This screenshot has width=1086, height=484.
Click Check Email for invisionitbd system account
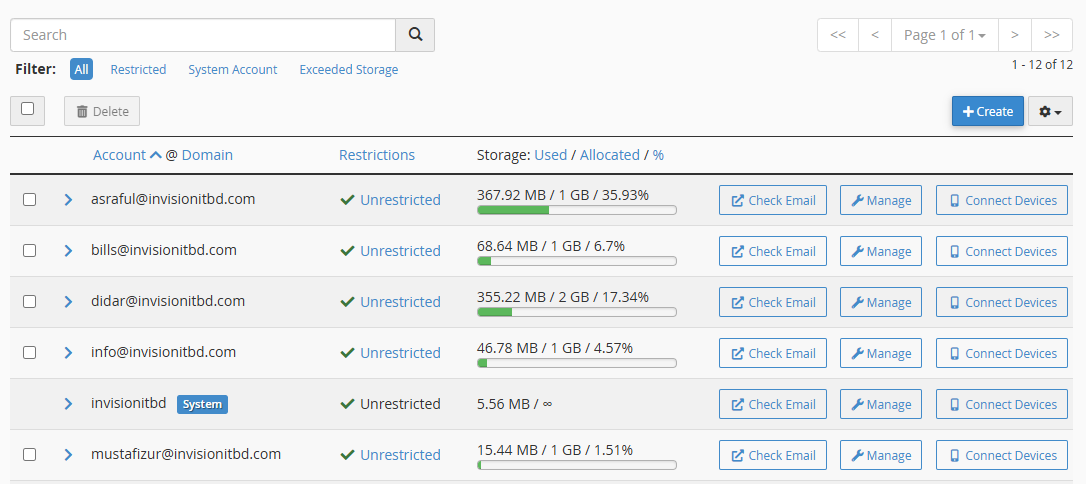coord(773,404)
